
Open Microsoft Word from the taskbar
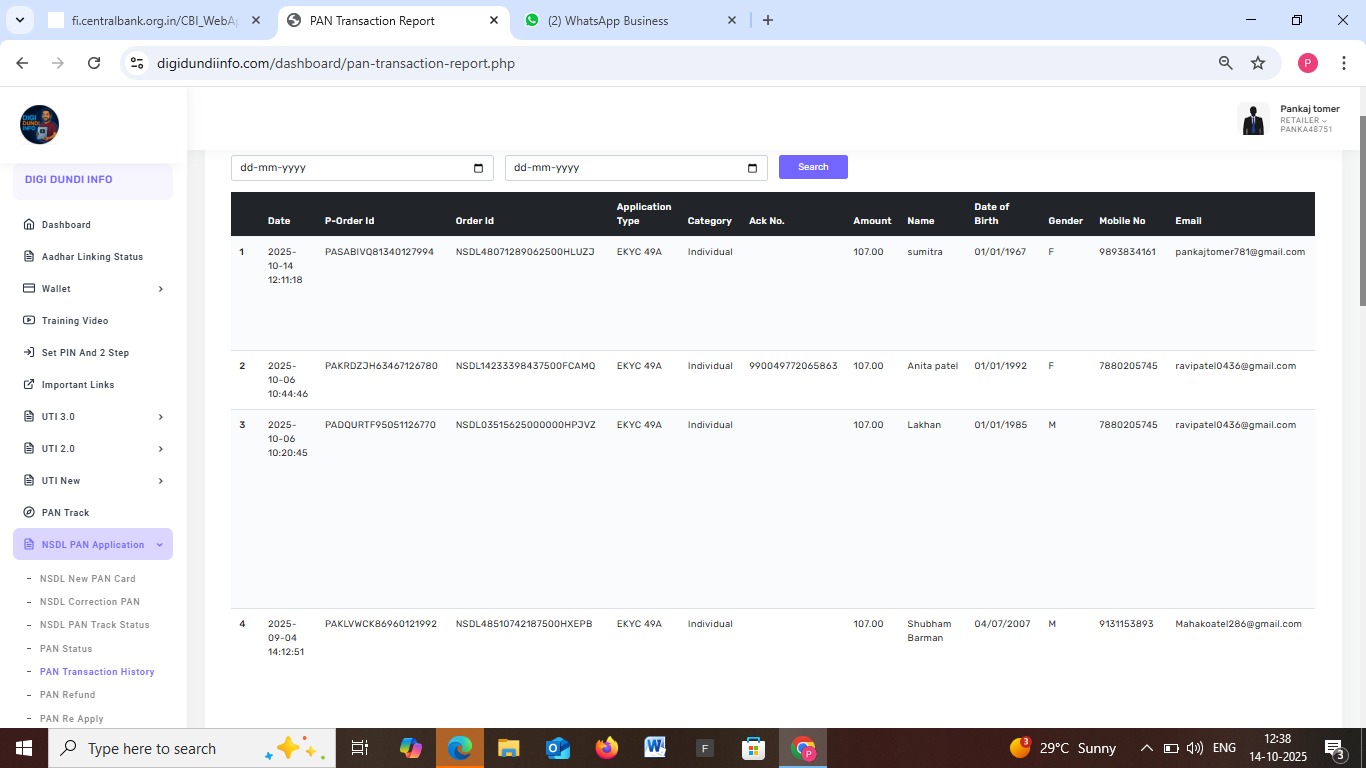[655, 748]
